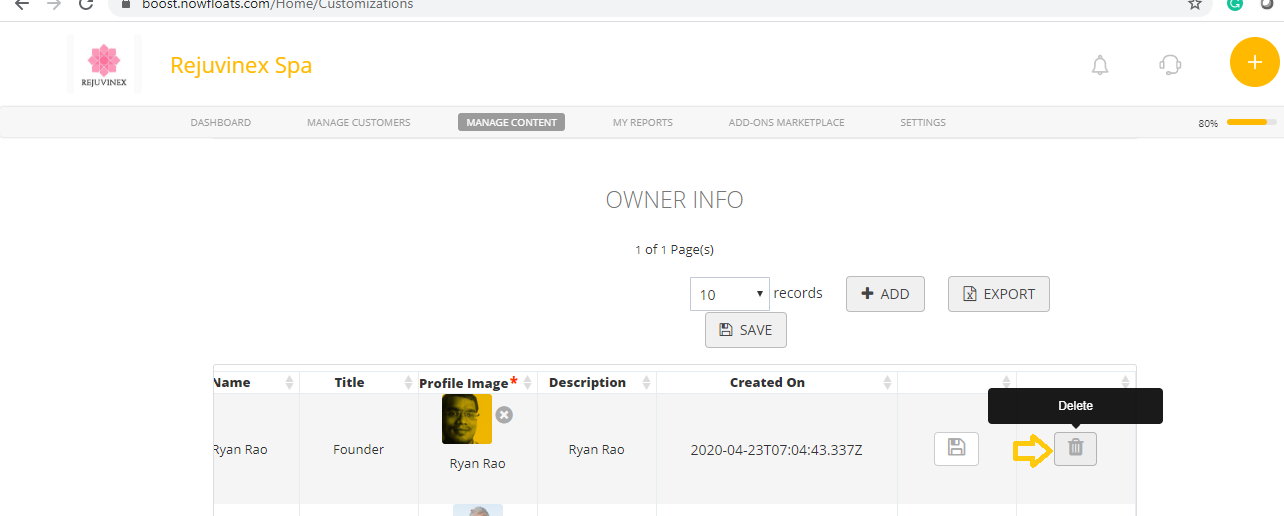The height and width of the screenshot is (516, 1284).
Task: Click the Ryan Rao description cell
Action: 597,449
